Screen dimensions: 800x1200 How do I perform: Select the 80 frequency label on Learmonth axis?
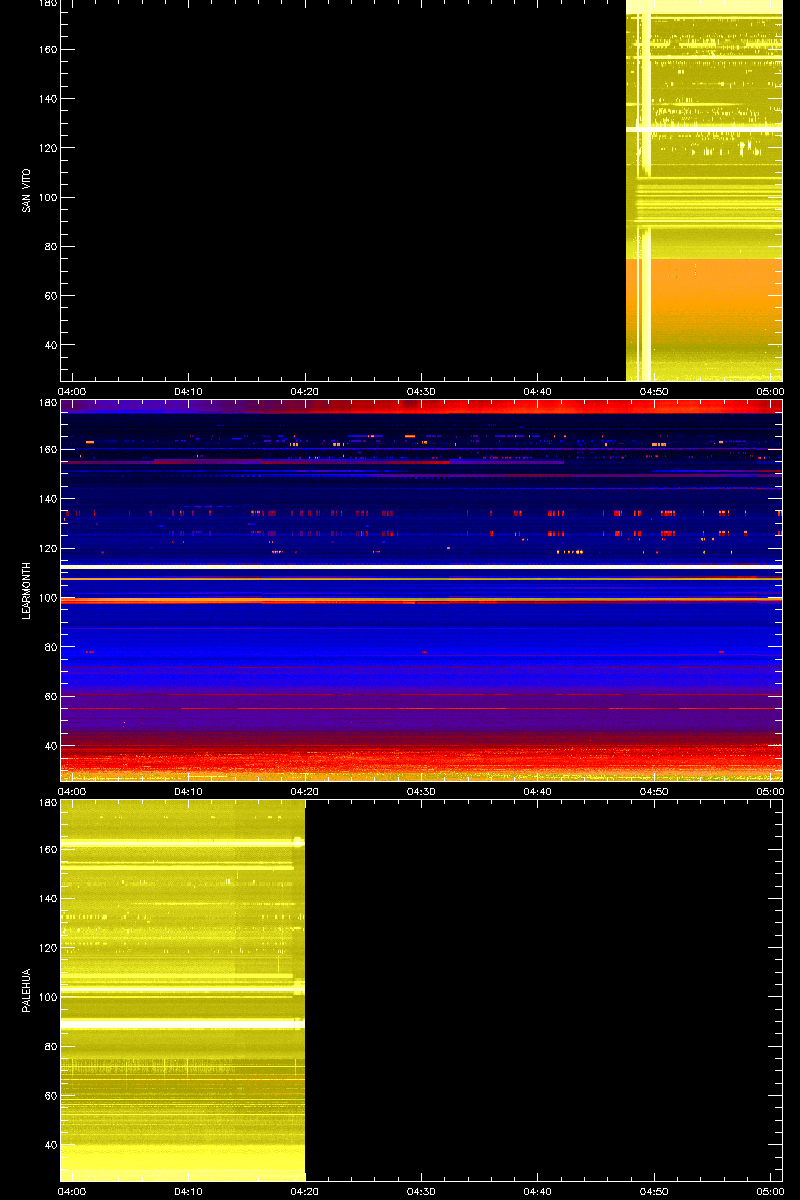[x=50, y=647]
